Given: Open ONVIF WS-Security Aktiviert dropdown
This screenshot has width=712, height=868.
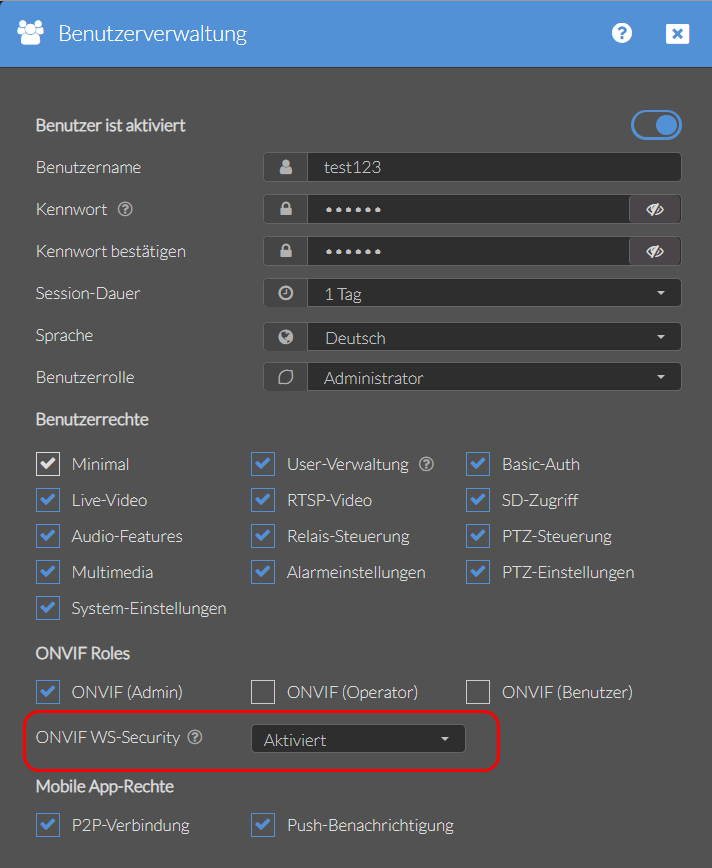Looking at the screenshot, I should tap(358, 739).
